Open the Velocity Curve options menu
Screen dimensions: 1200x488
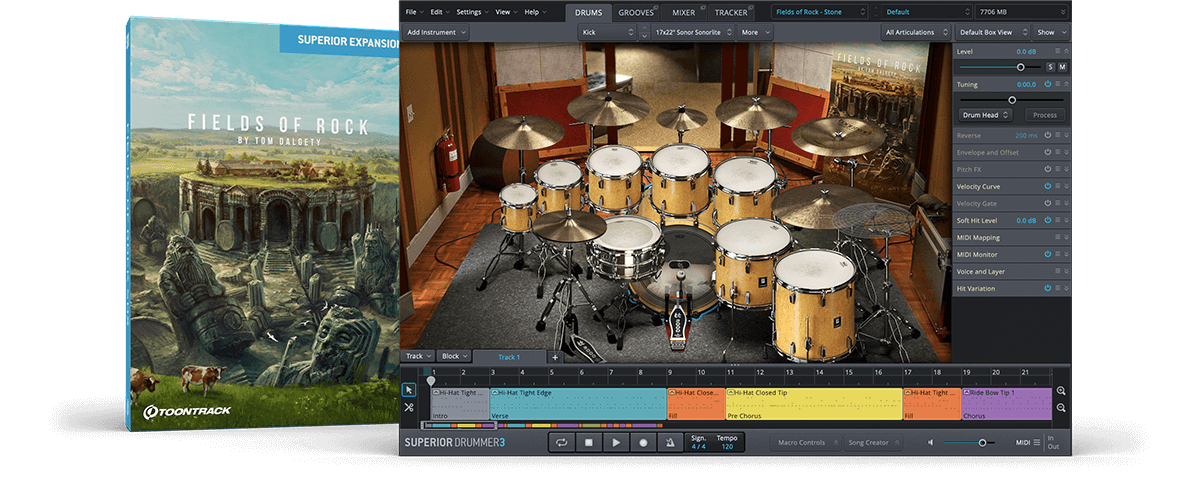[x=1058, y=187]
